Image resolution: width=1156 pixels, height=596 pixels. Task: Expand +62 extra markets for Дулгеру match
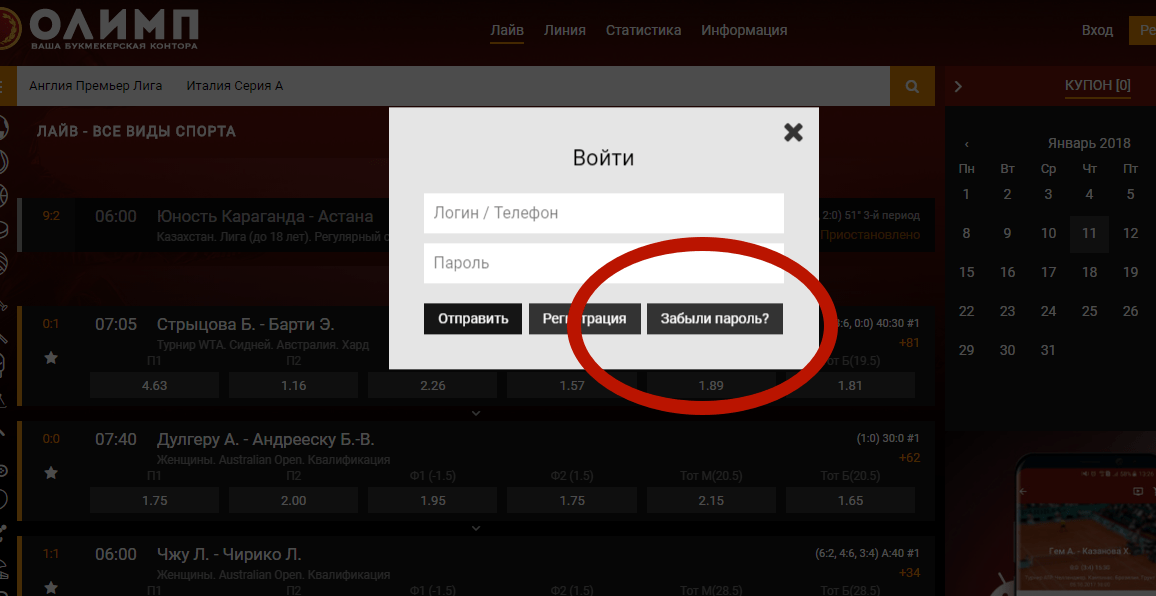pos(909,458)
